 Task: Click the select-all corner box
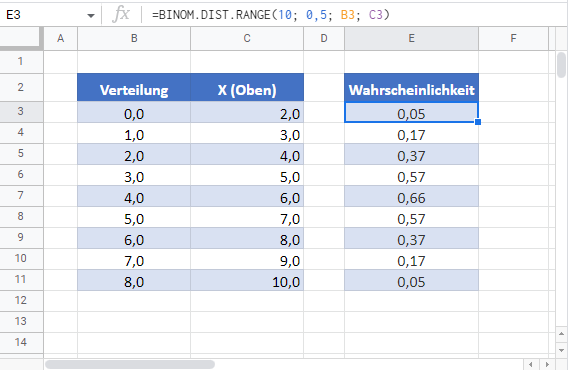(x=21, y=38)
